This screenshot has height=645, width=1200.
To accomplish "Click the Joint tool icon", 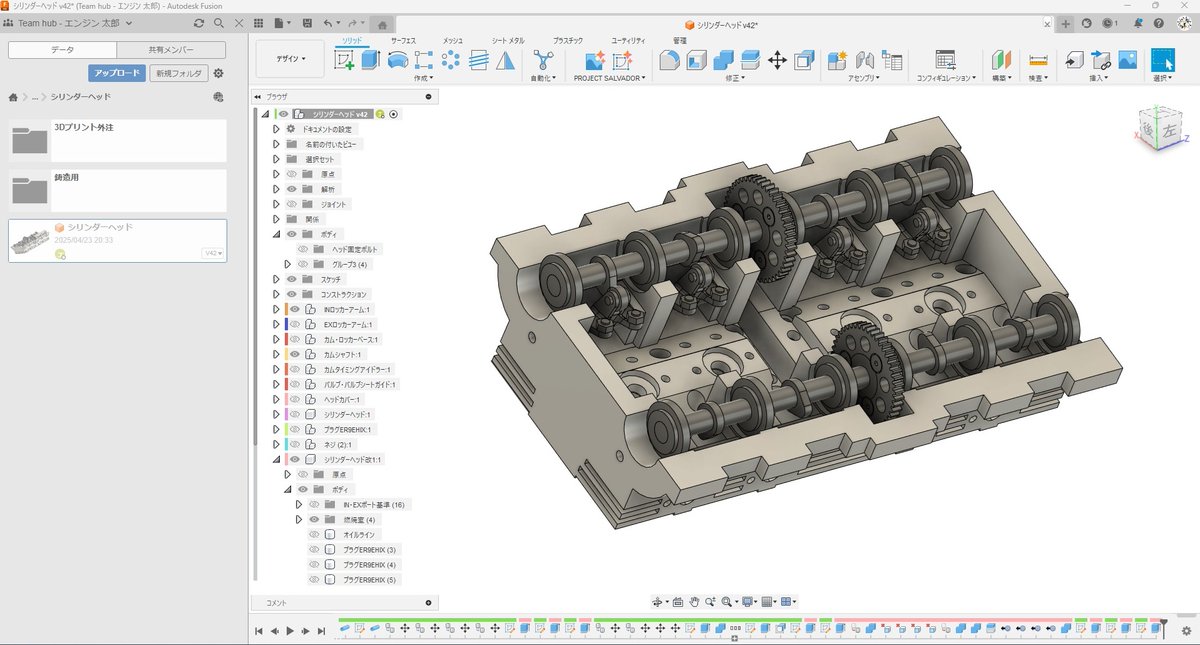I will (x=865, y=60).
